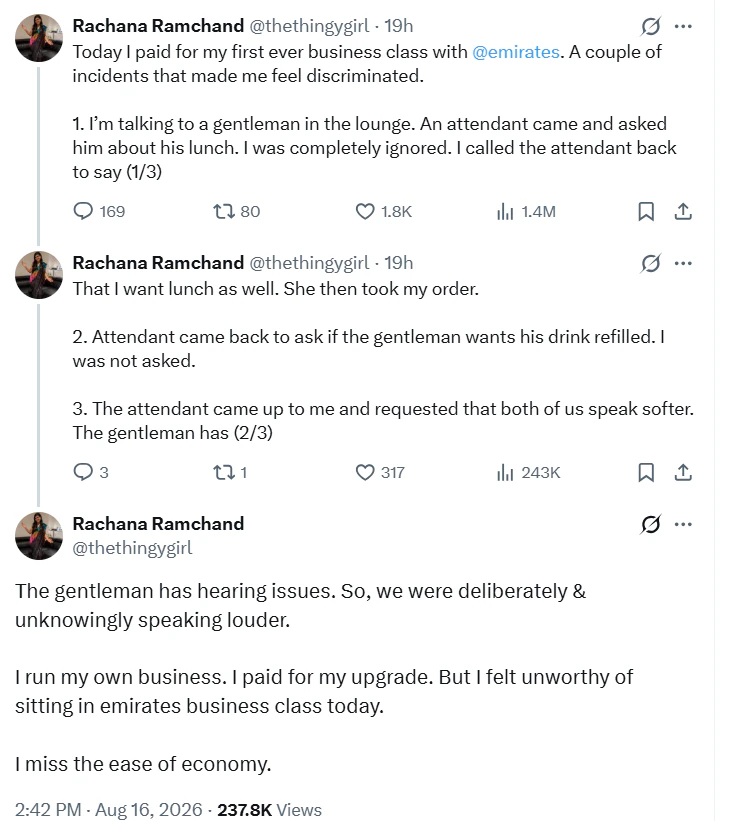Screen dimensions: 736x821
Task: Like the first tweet with 1.8K likes
Action: point(365,211)
